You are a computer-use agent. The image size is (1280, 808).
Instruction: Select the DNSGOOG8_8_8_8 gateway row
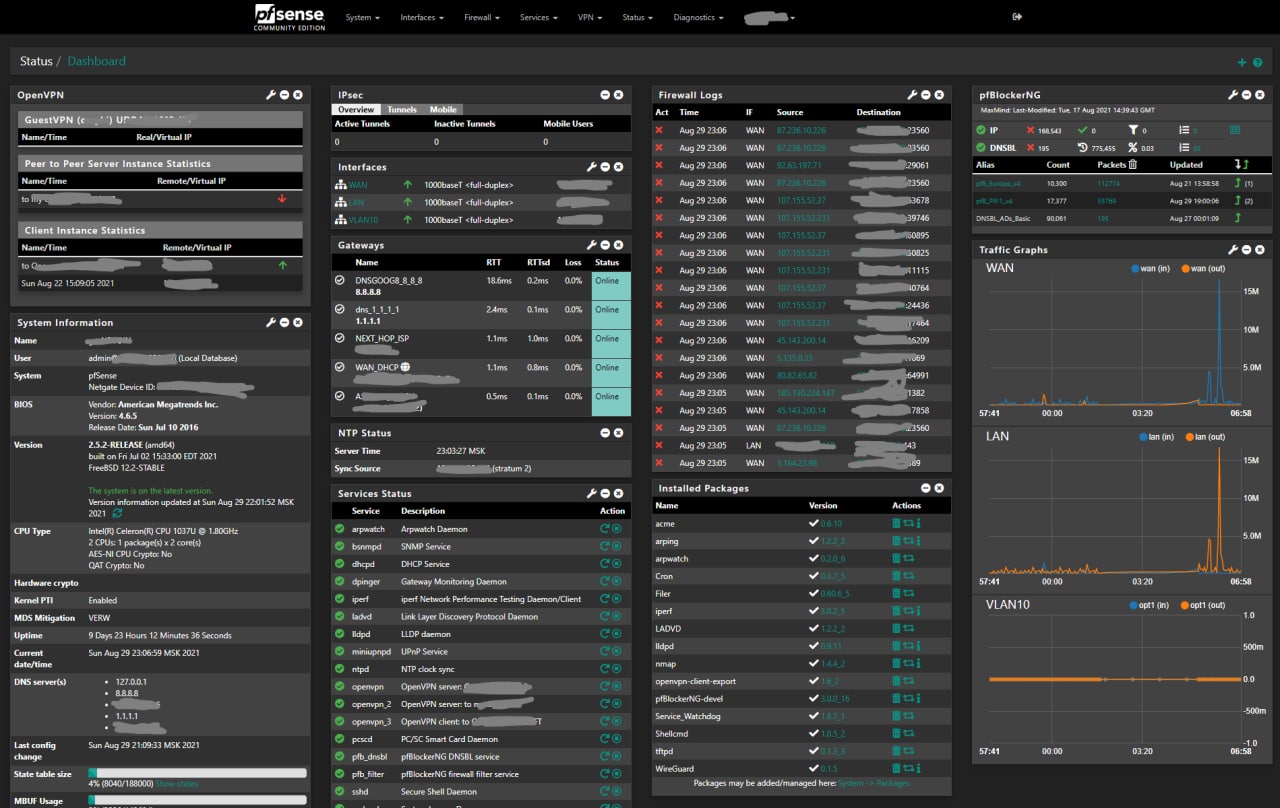(x=481, y=286)
